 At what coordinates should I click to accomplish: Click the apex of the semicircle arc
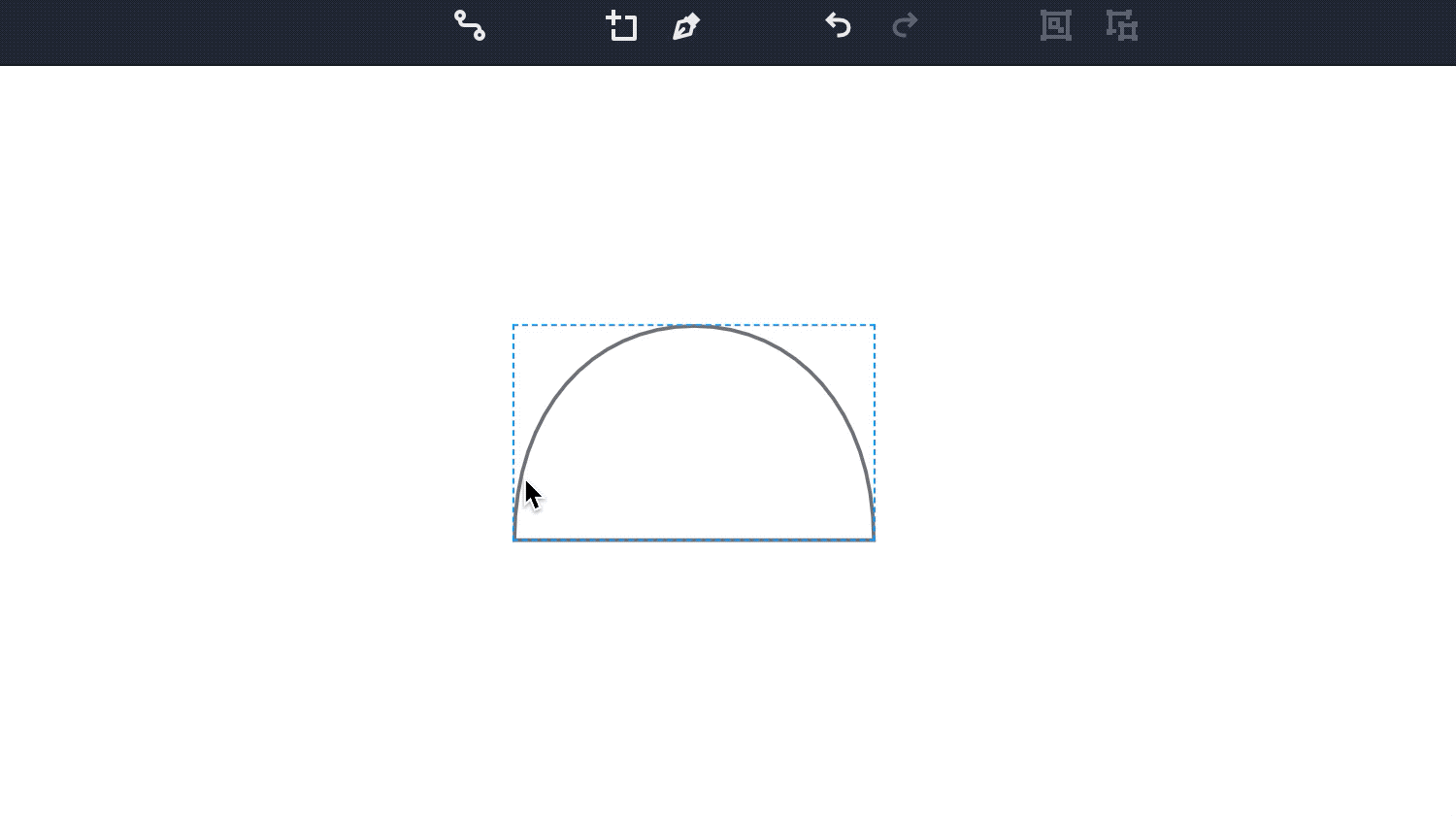point(694,327)
